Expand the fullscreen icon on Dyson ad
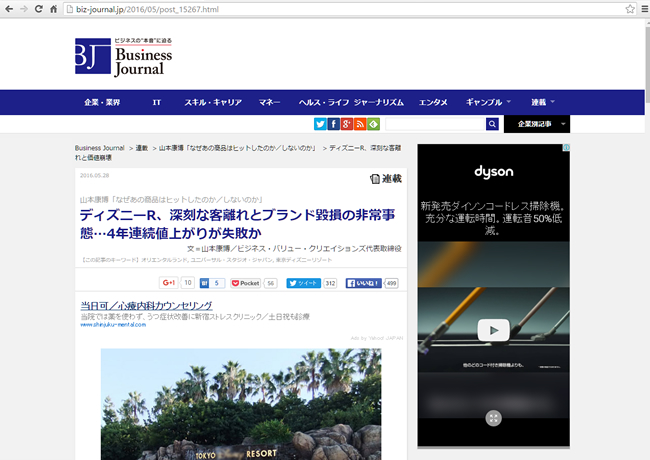Screen dimensions: 650x460 [493, 418]
